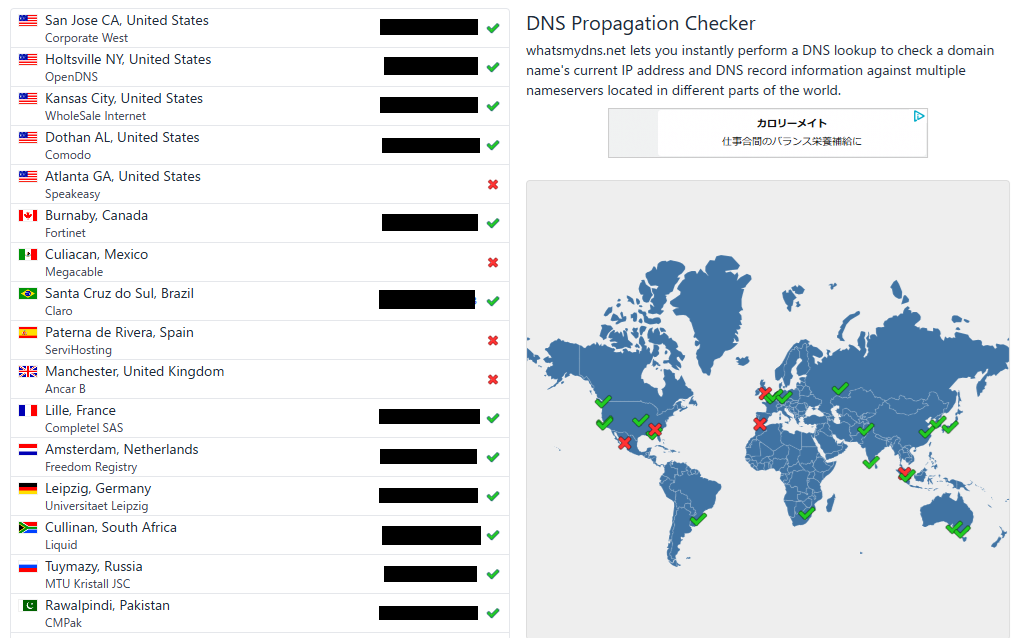Click the Leipzig, Germany entry
This screenshot has width=1013, height=638.
(x=260, y=496)
